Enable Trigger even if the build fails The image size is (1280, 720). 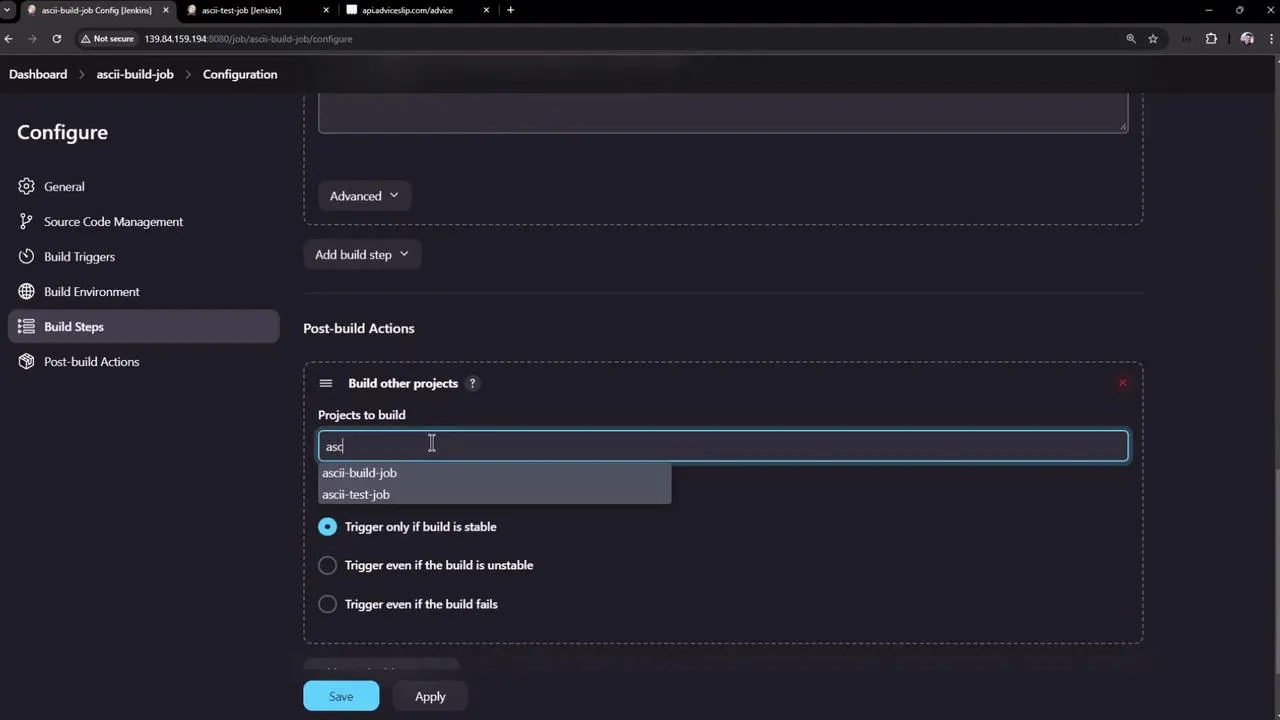coord(327,604)
